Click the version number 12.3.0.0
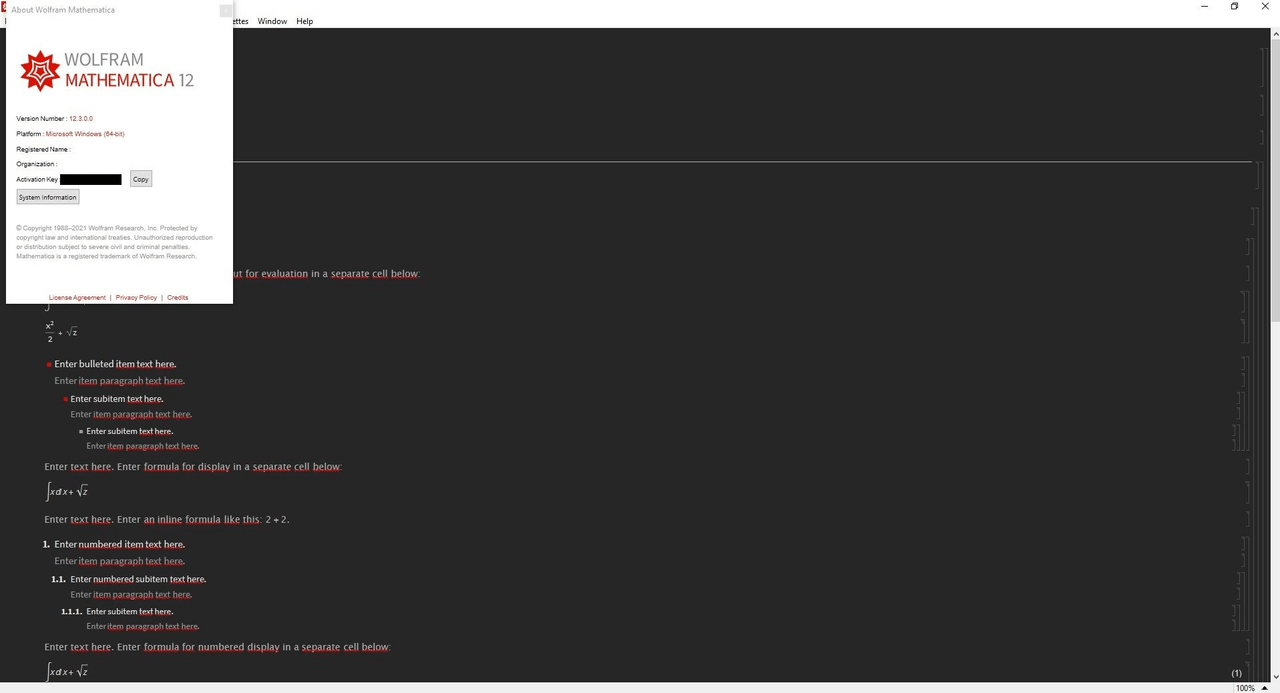This screenshot has height=693, width=1280. point(81,118)
